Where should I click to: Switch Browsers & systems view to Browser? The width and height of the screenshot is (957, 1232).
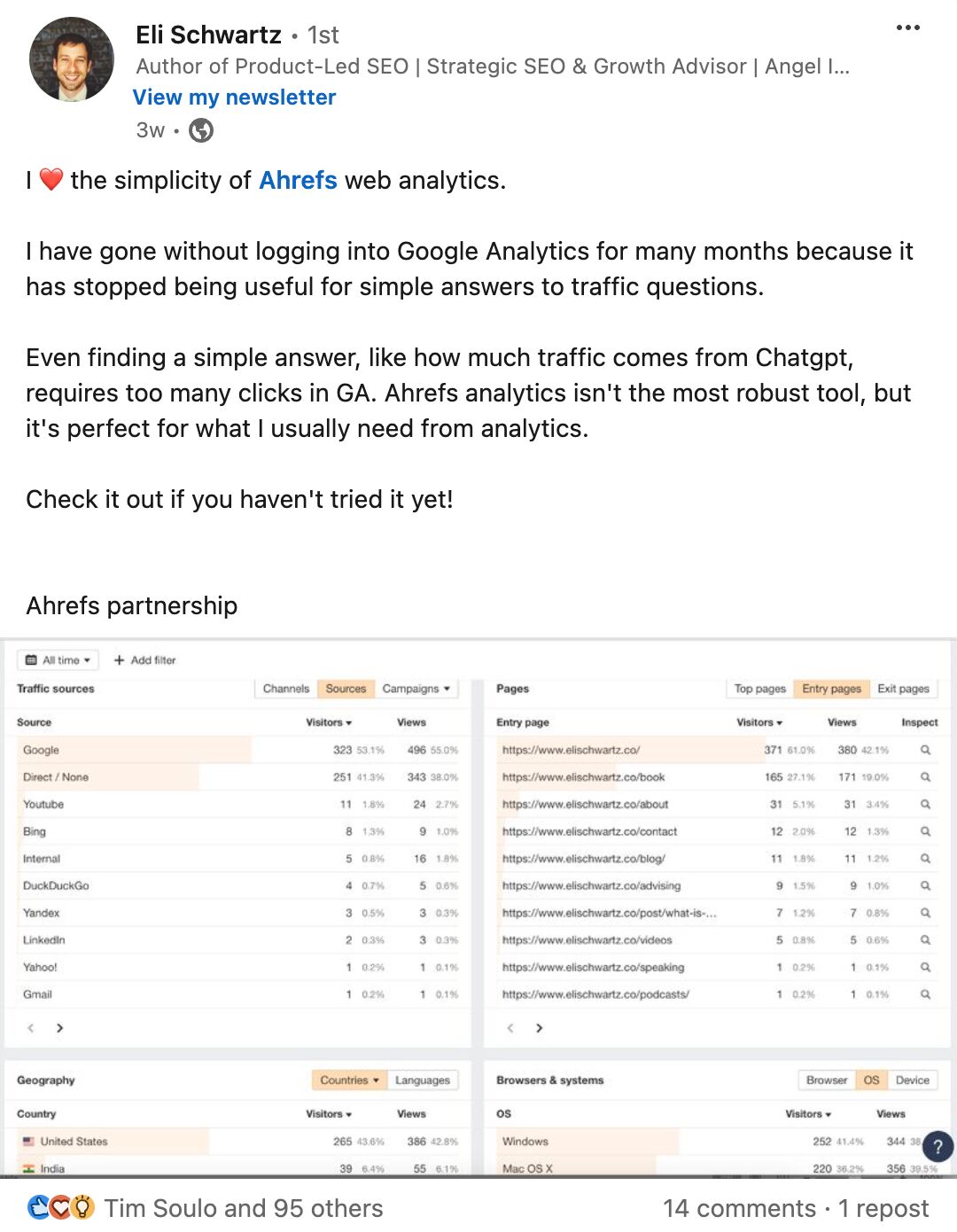point(826,1080)
